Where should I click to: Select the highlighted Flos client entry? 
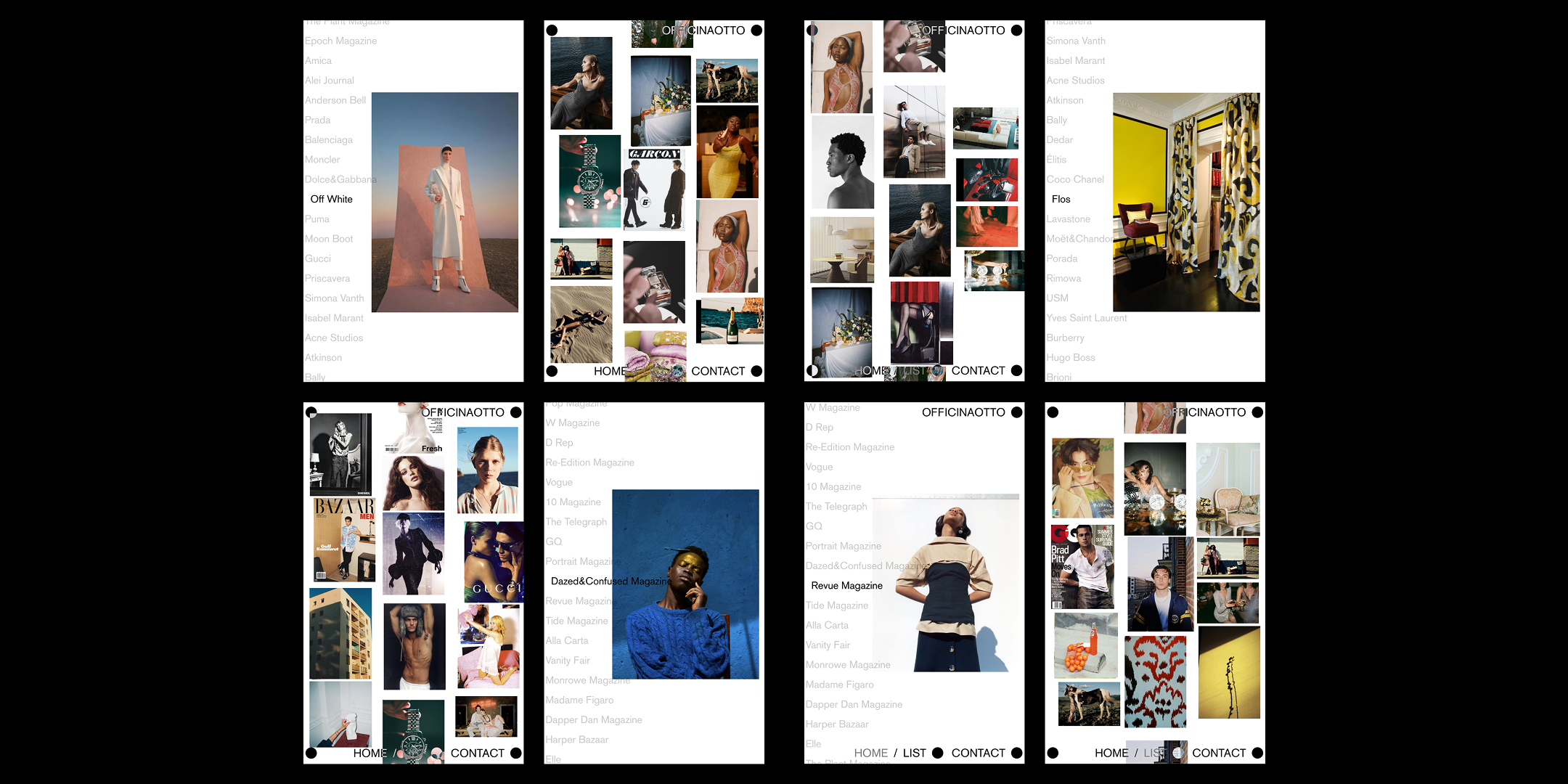pyautogui.click(x=1061, y=199)
